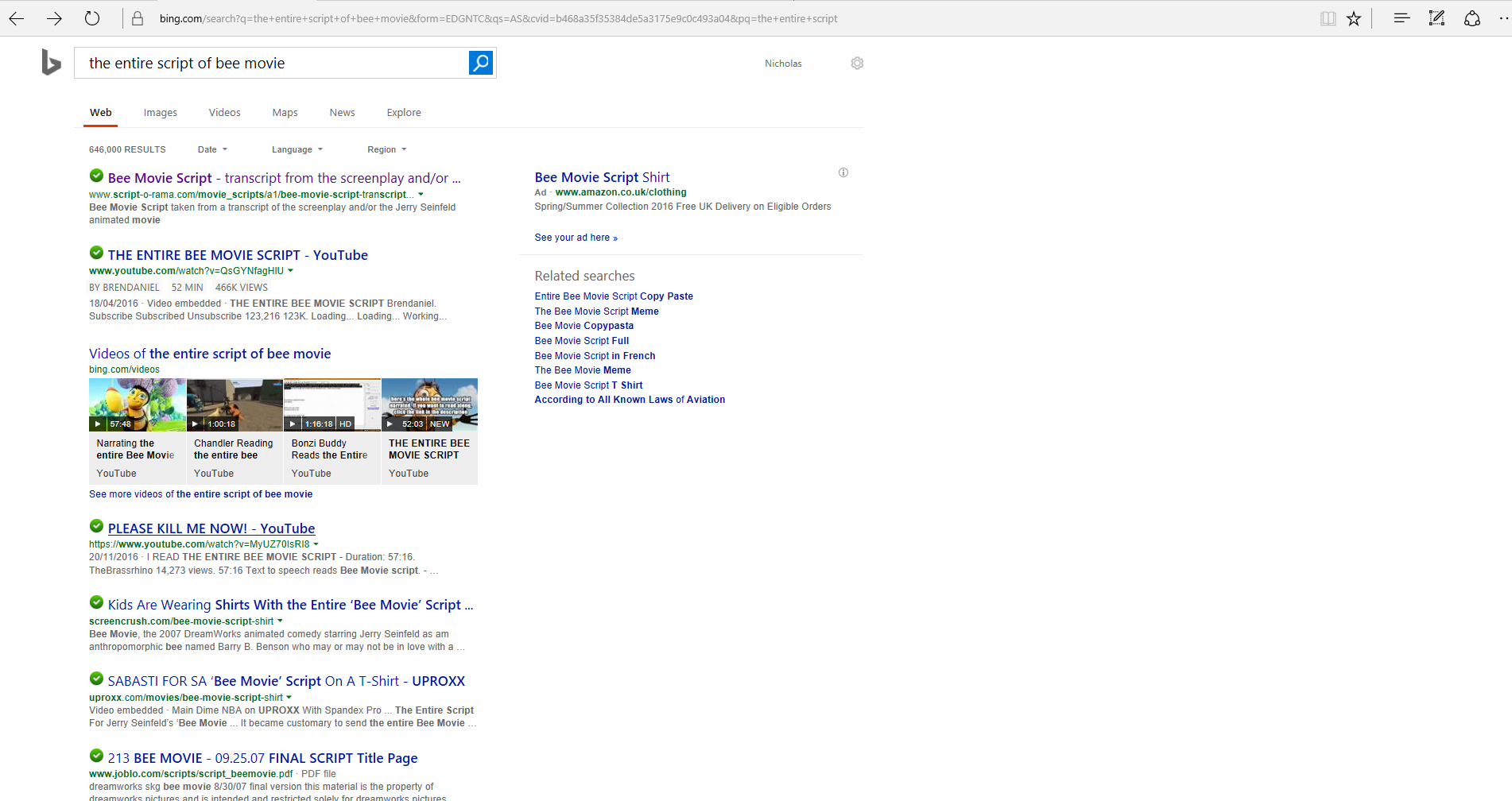Screen dimensions: 1512x801
Task: Click green check beside PLEASE KILL ME NOW
Action: coord(96,526)
